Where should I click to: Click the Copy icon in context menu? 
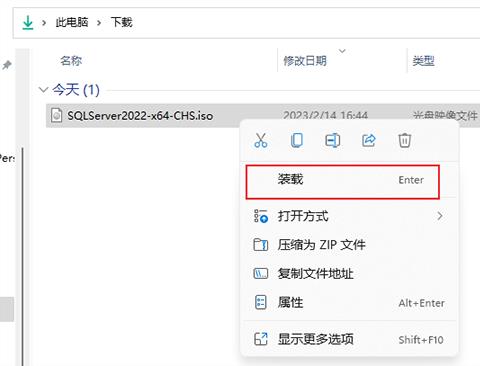coord(297,140)
